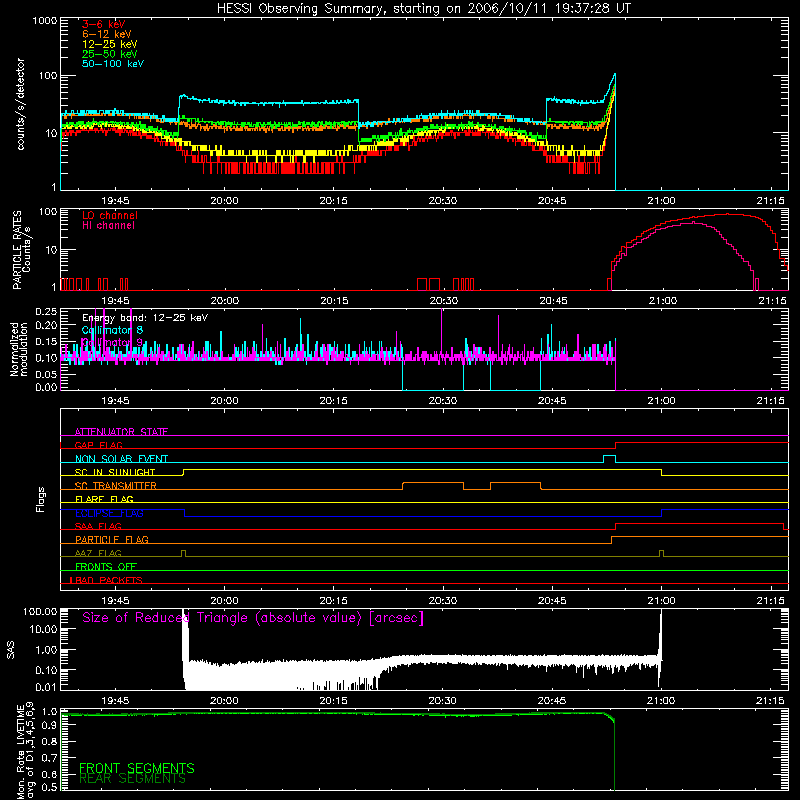Click the 20:45 label under SAS plot
800x800 pixels.
[552, 701]
